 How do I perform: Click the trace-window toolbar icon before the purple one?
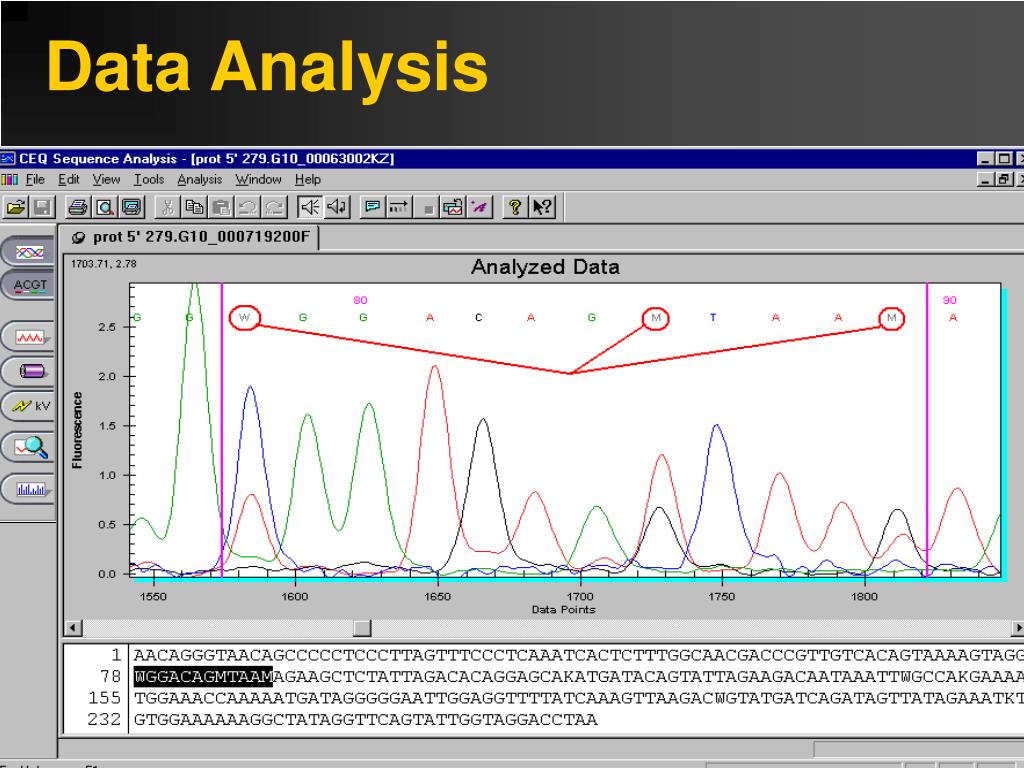452,208
